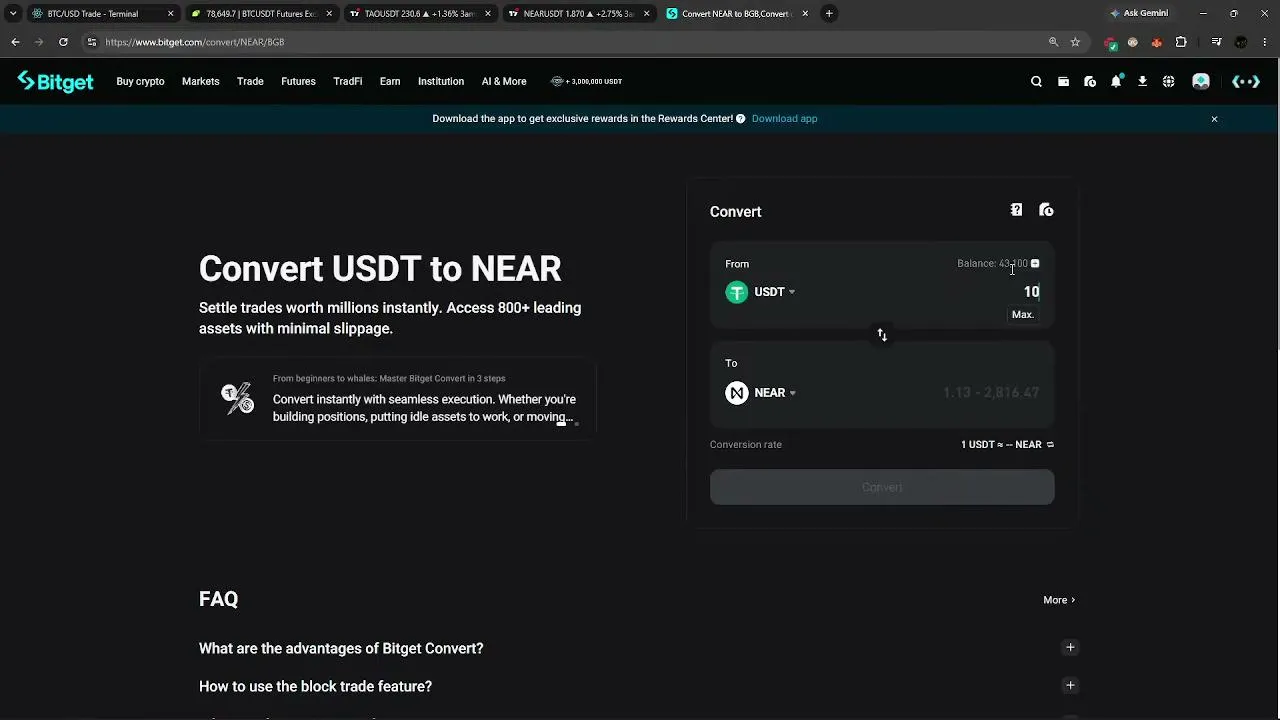Click Ask Gemini button
Screen dimensions: 1280x720
[x=1139, y=14]
